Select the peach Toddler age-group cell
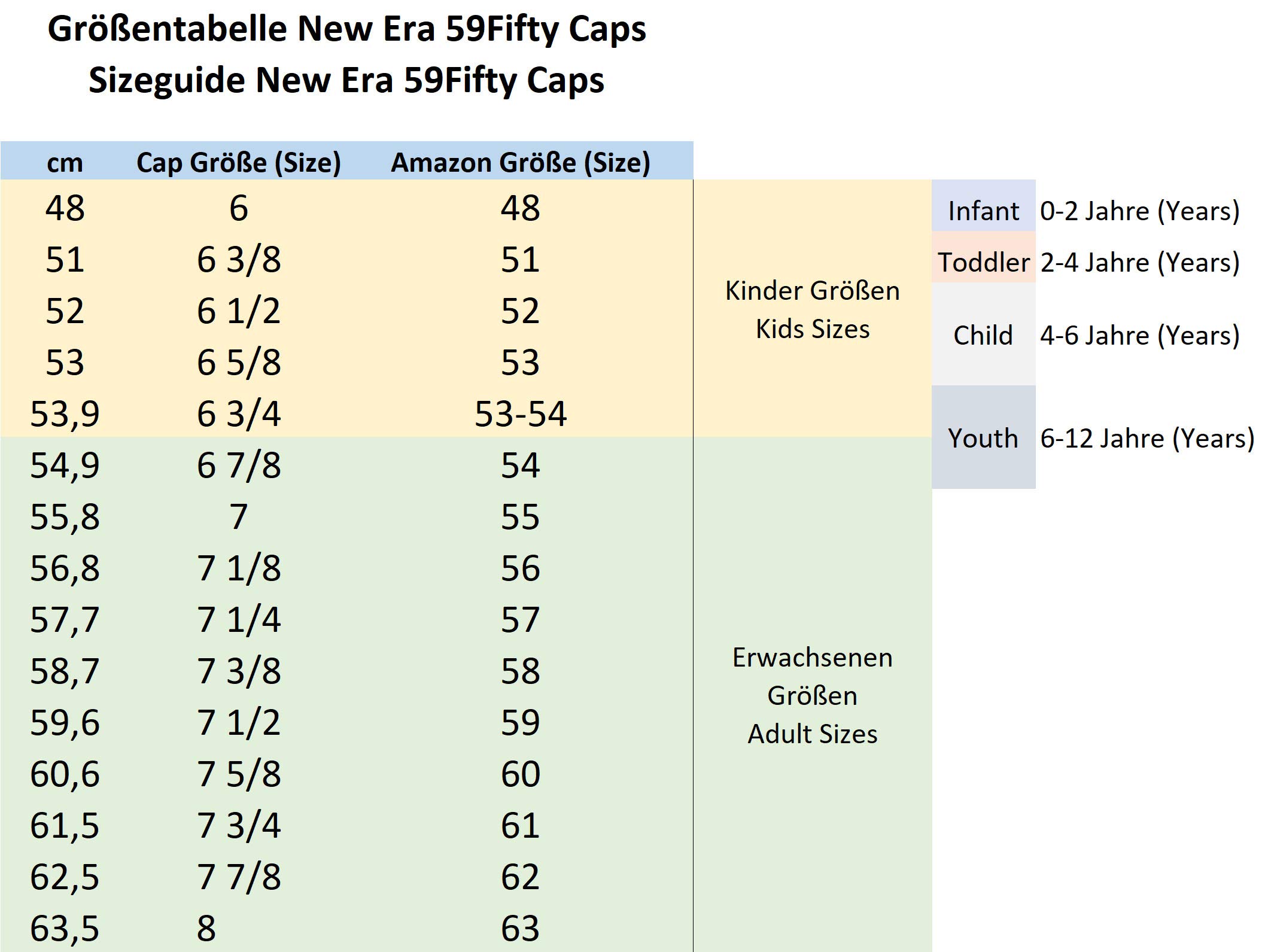Image resolution: width=1265 pixels, height=952 pixels. [983, 262]
